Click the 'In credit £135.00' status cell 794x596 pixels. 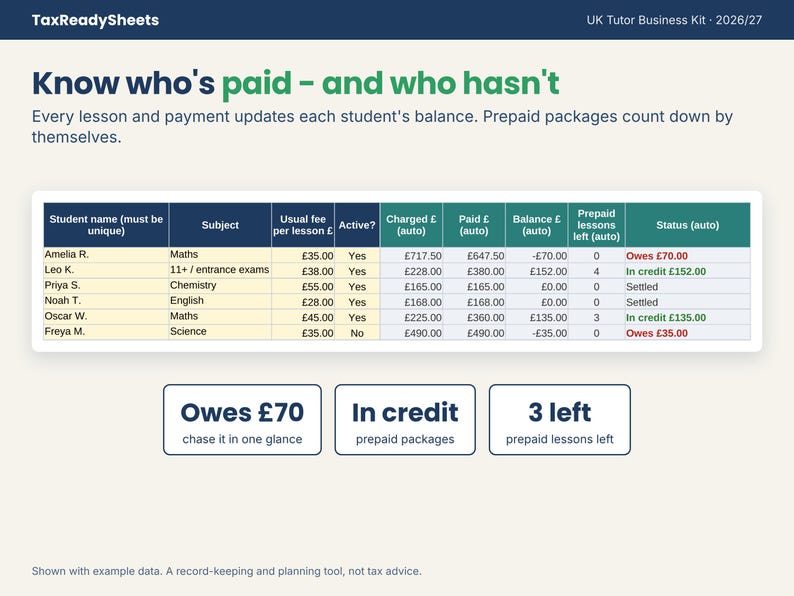pyautogui.click(x=688, y=317)
